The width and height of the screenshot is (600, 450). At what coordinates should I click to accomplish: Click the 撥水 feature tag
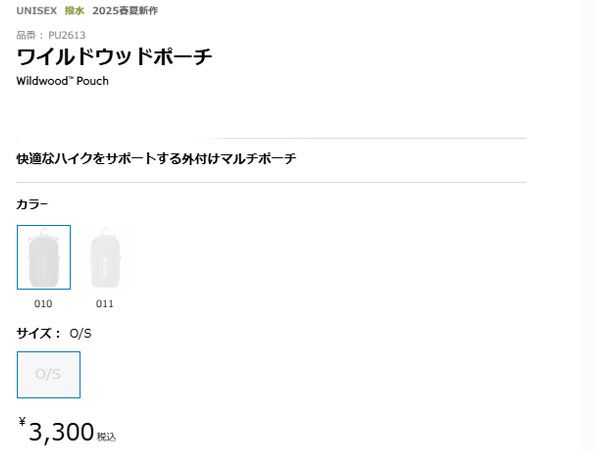point(74,10)
